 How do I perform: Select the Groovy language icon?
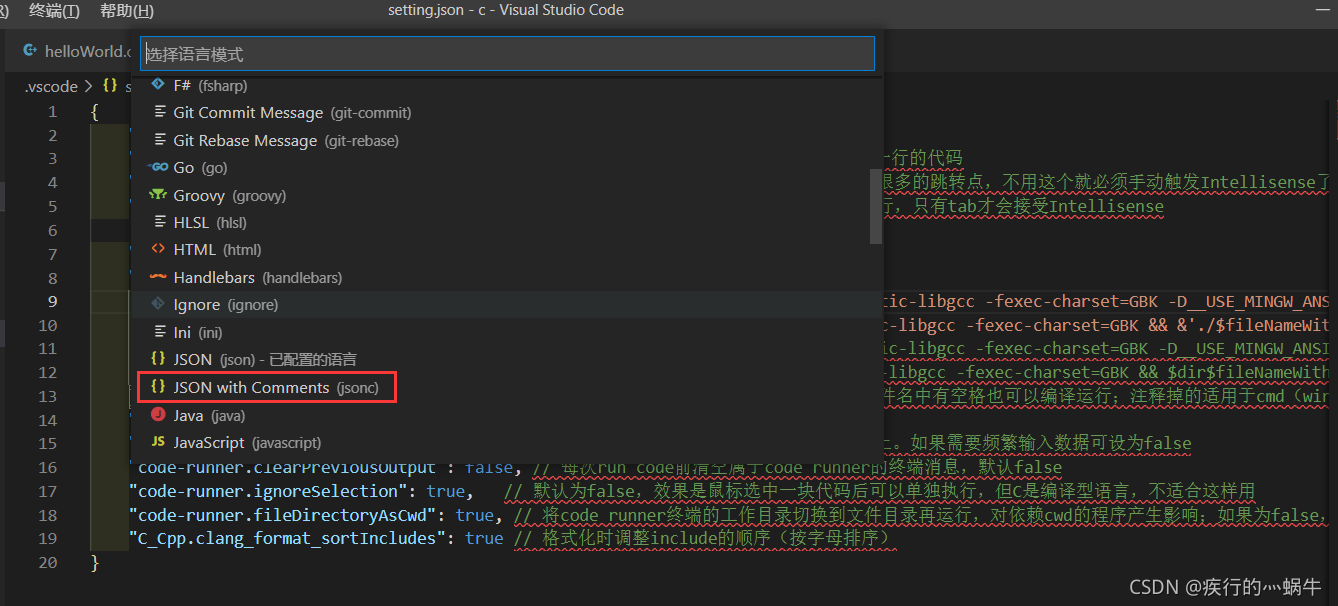pos(157,195)
